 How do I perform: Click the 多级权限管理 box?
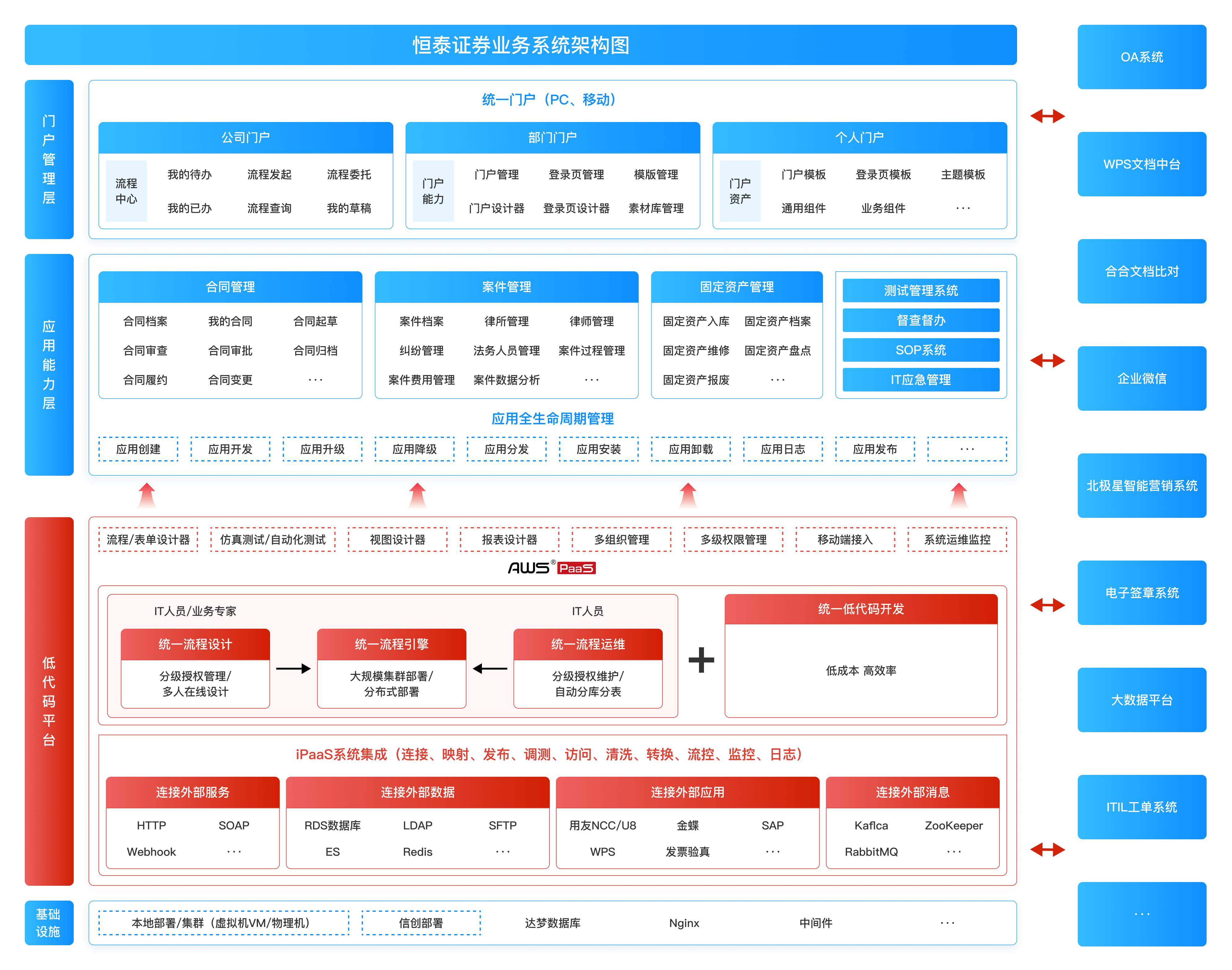pyautogui.click(x=733, y=540)
